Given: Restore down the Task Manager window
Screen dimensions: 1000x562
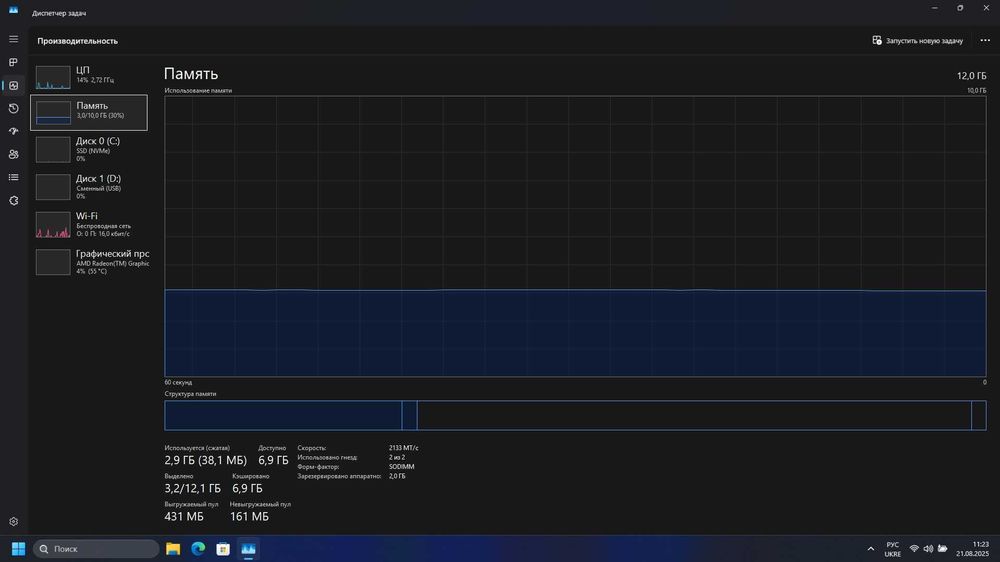Looking at the screenshot, I should [x=960, y=8].
